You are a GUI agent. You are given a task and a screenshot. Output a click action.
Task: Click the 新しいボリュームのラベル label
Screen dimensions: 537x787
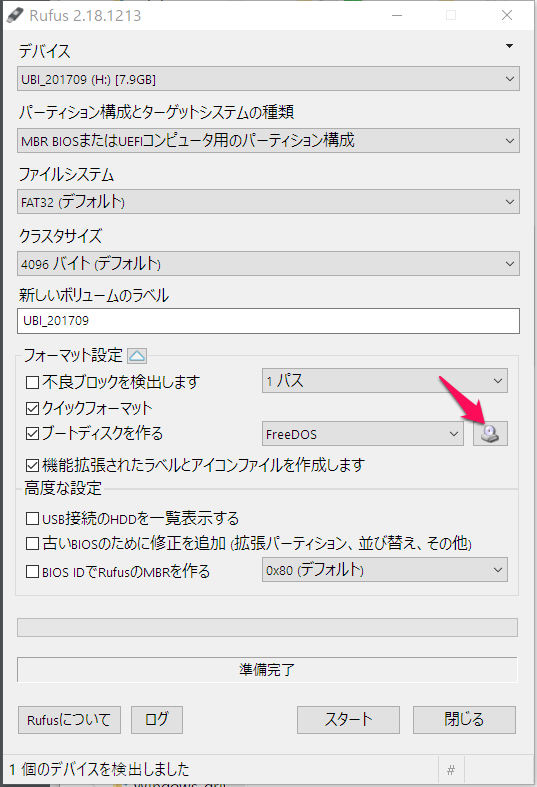(x=94, y=295)
